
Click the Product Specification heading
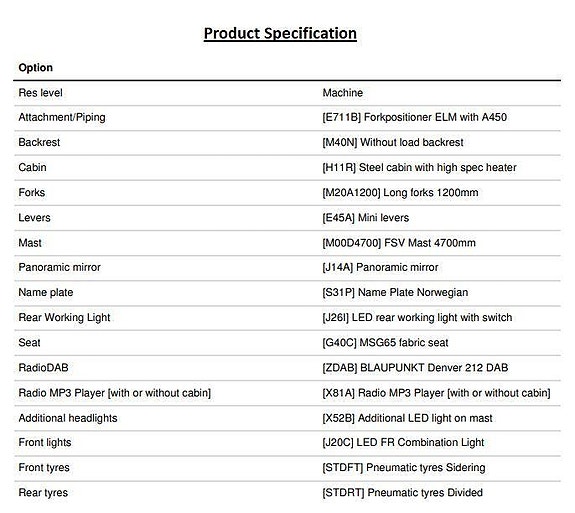pyautogui.click(x=280, y=34)
